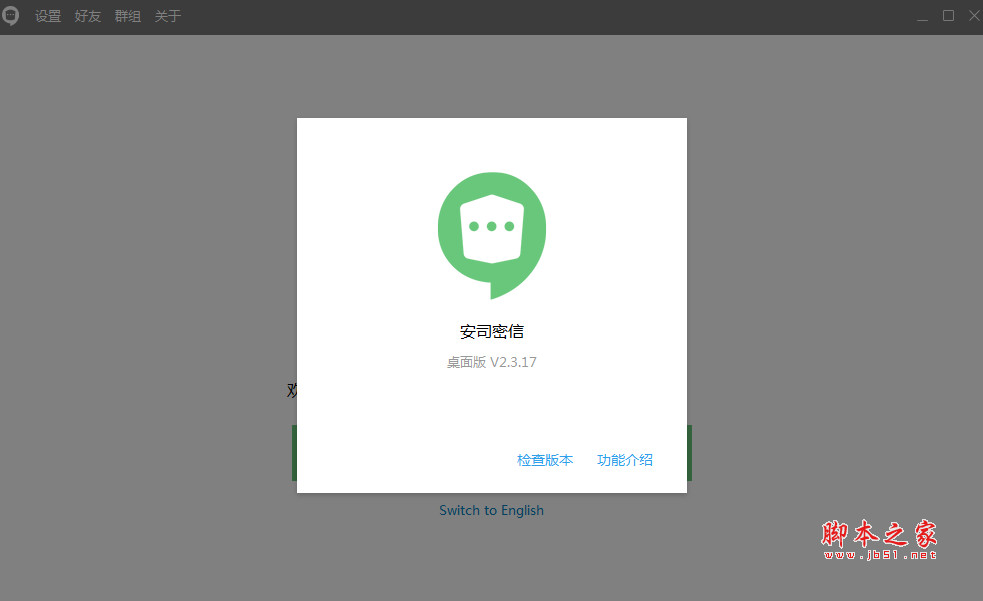Screen dimensions: 983x601
Task: Click the 检查版本 link
Action: point(545,460)
